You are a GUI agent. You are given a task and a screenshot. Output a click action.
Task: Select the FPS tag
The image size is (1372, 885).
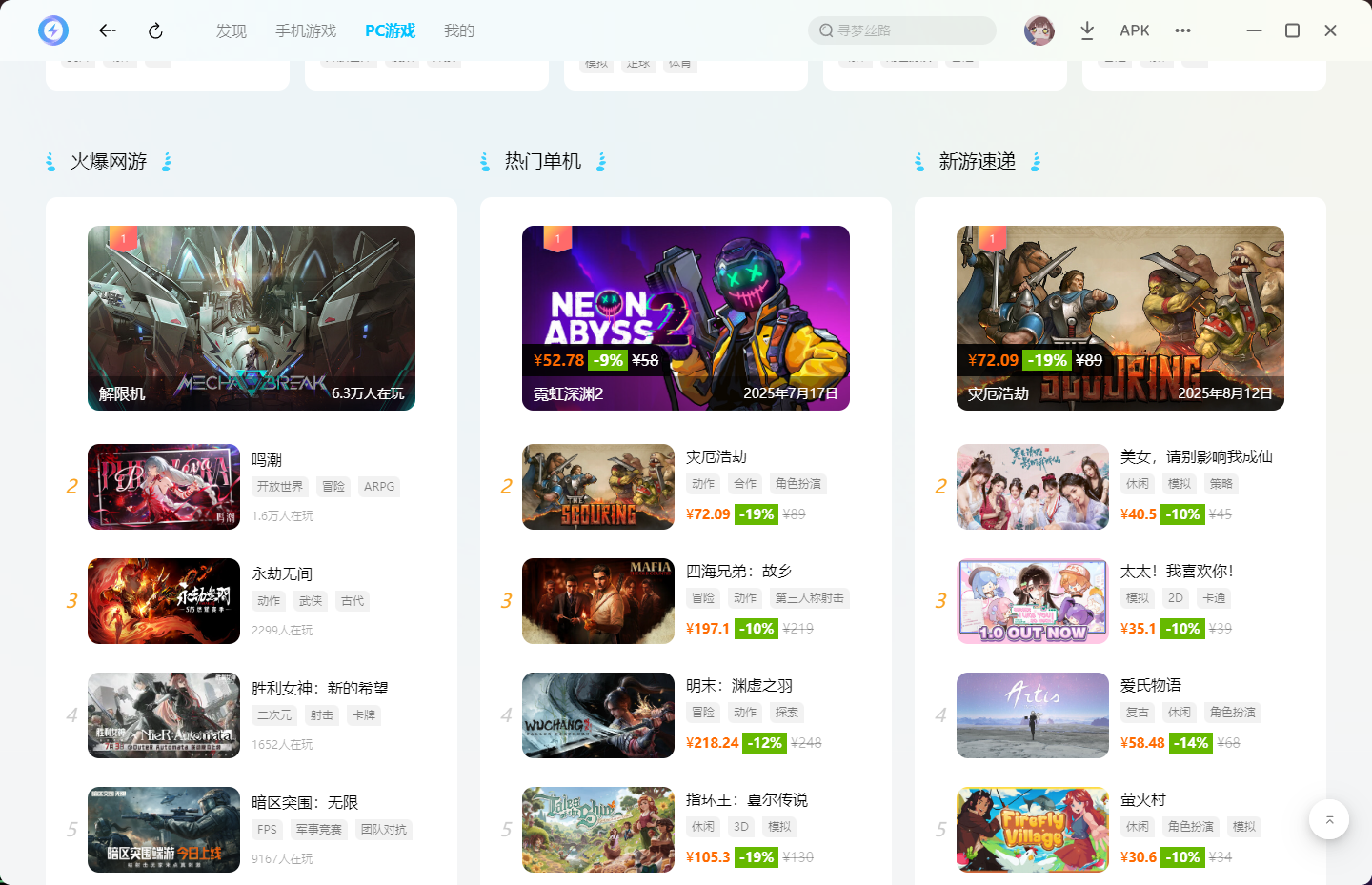coord(267,830)
